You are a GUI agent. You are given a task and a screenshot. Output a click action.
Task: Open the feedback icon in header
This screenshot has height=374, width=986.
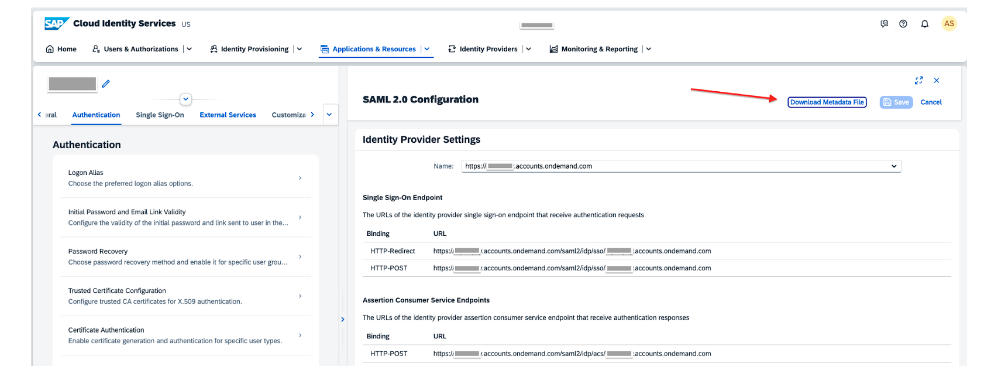(x=884, y=24)
